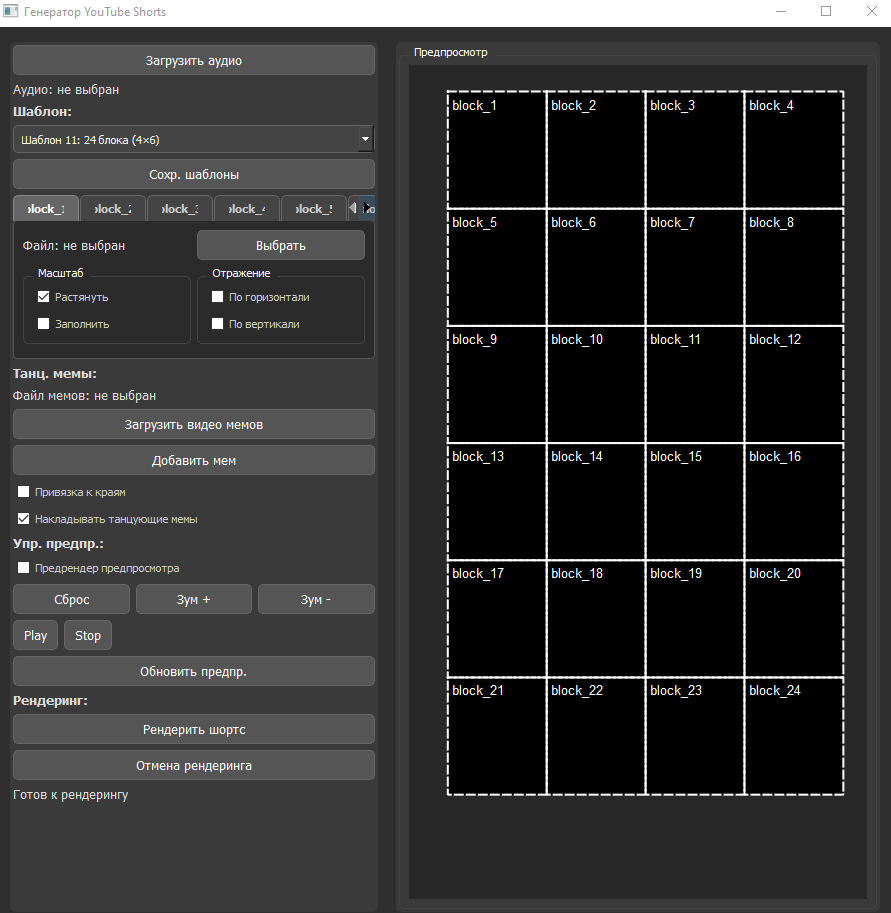891x913 pixels.
Task: Click Загрузить аудио button
Action: click(193, 60)
